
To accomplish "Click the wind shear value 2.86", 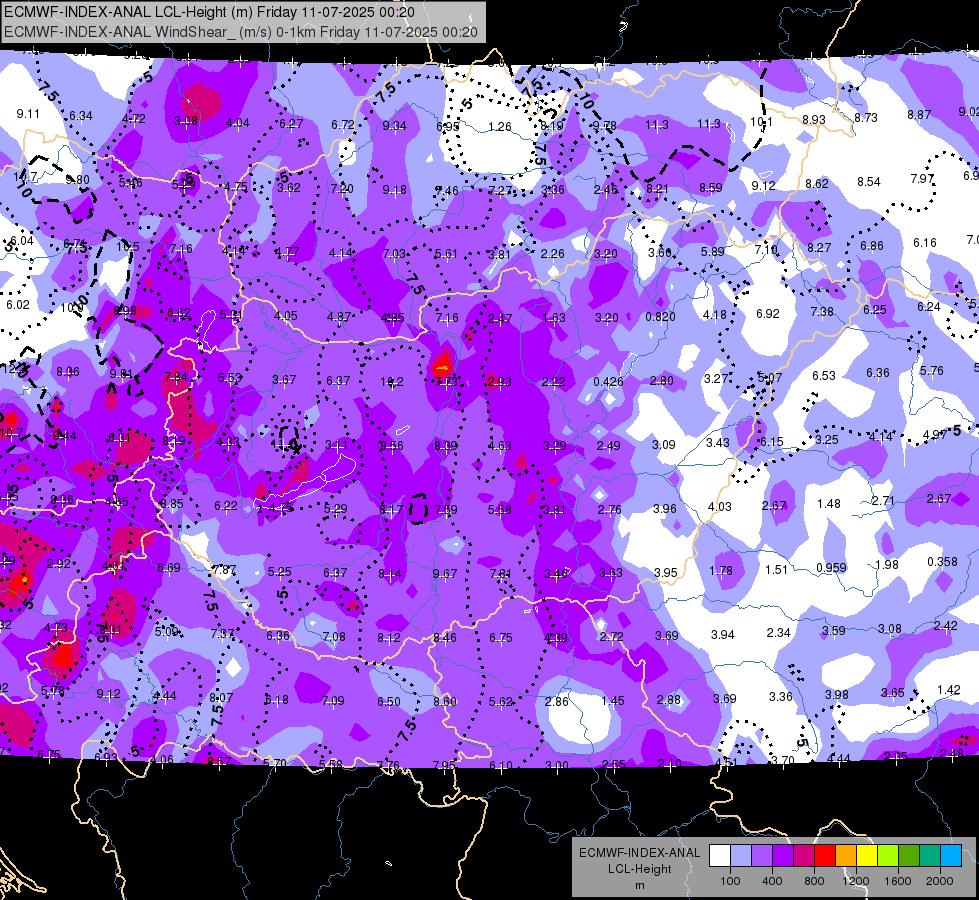I will [x=556, y=701].
